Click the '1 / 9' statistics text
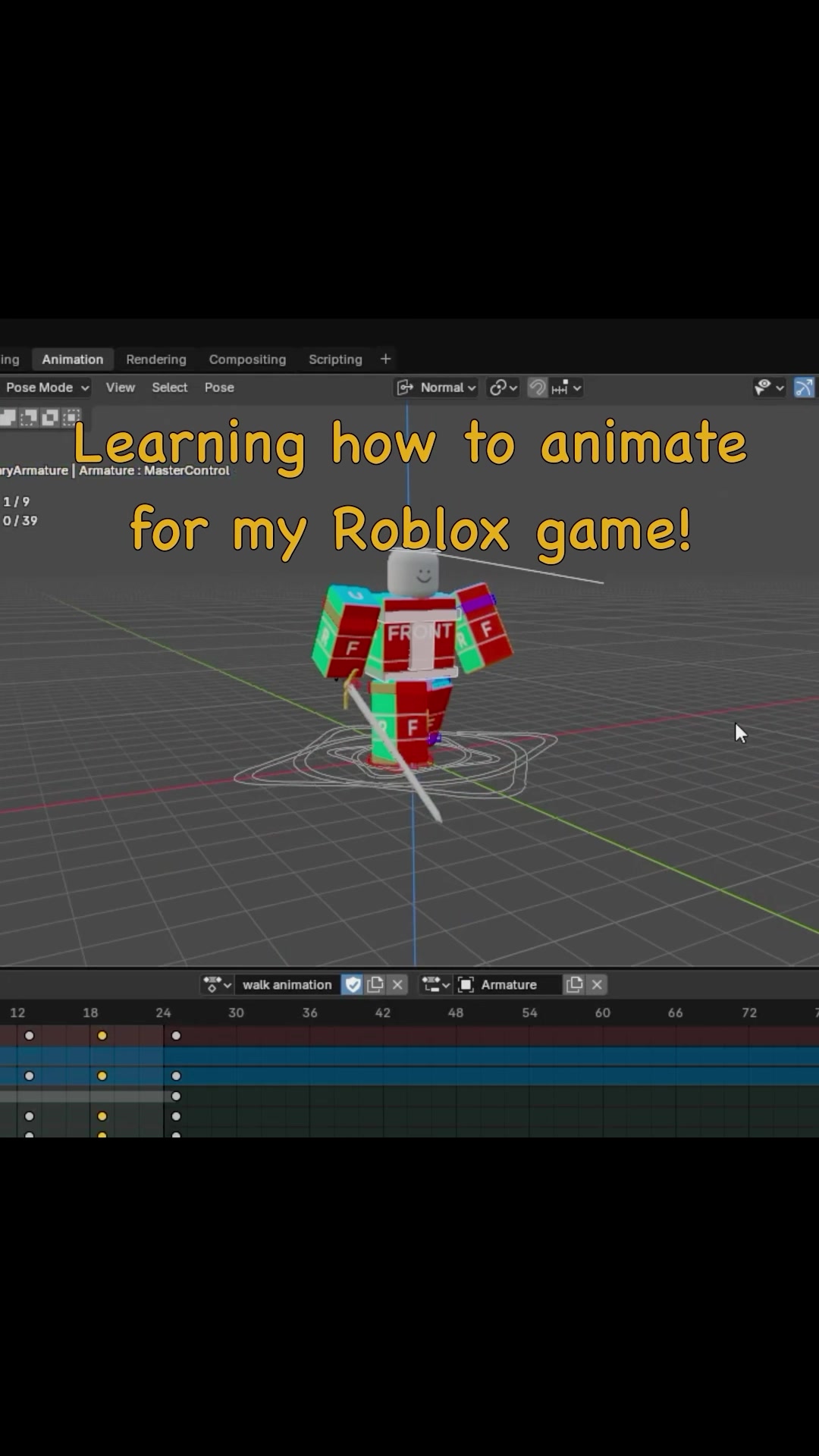This screenshot has height=1456, width=819. pos(16,502)
